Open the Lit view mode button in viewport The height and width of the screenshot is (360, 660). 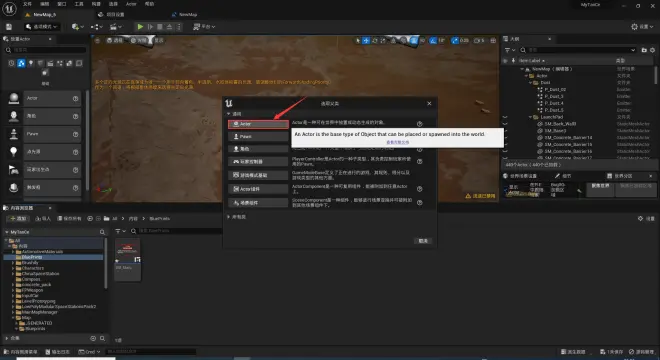point(138,40)
